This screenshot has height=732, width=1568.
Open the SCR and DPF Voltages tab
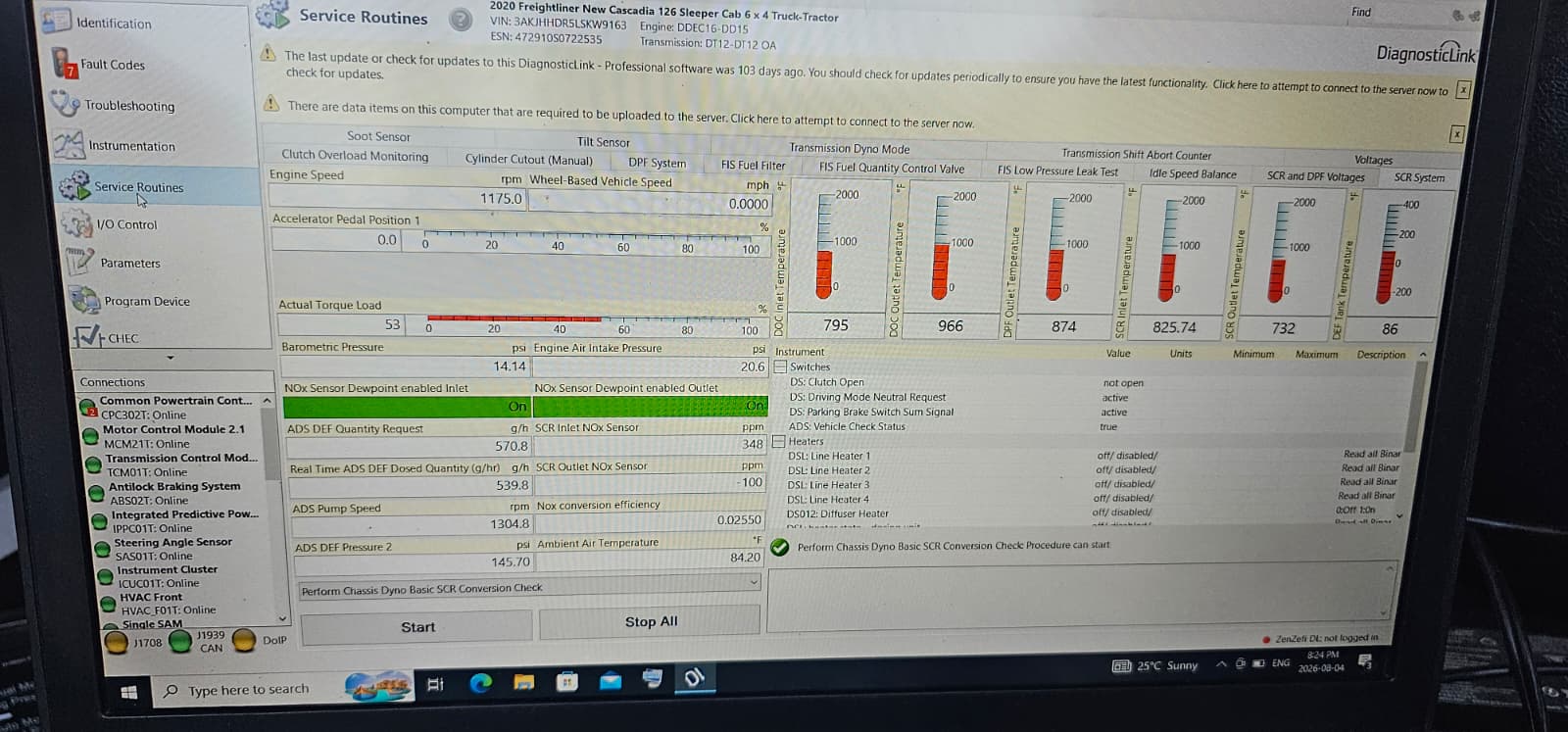[x=1315, y=176]
